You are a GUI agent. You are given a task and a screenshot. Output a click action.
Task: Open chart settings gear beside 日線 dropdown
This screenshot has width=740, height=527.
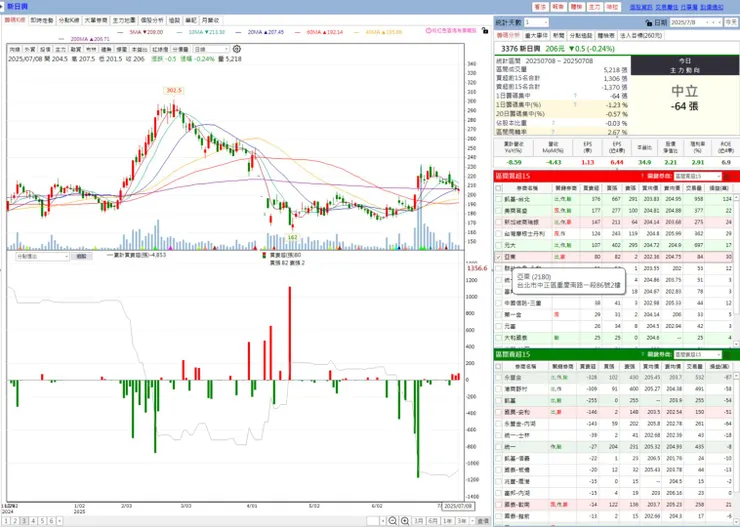pos(237,49)
